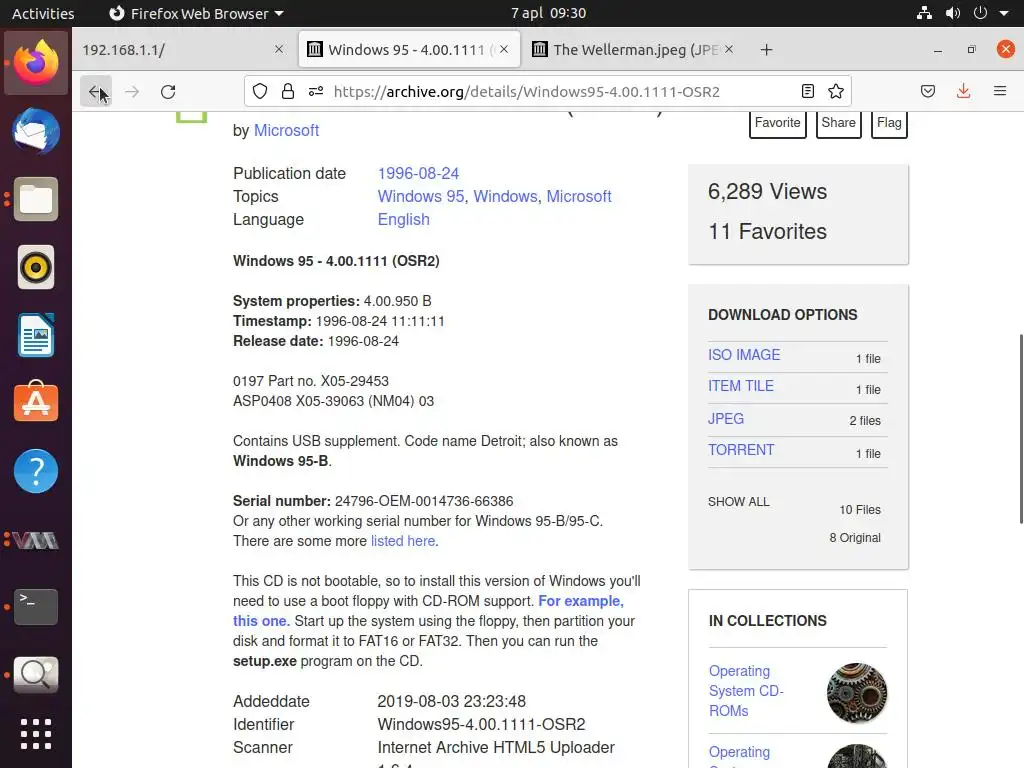Open the Operating System CD-ROMs collection link
The width and height of the screenshot is (1024, 768).
[x=746, y=691]
